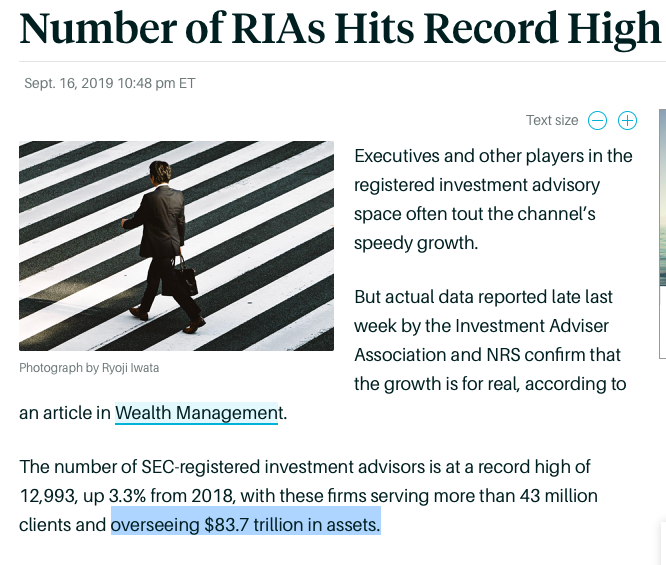The image size is (666, 565).
Task: Decrease text size with the minus icon
Action: click(x=597, y=121)
